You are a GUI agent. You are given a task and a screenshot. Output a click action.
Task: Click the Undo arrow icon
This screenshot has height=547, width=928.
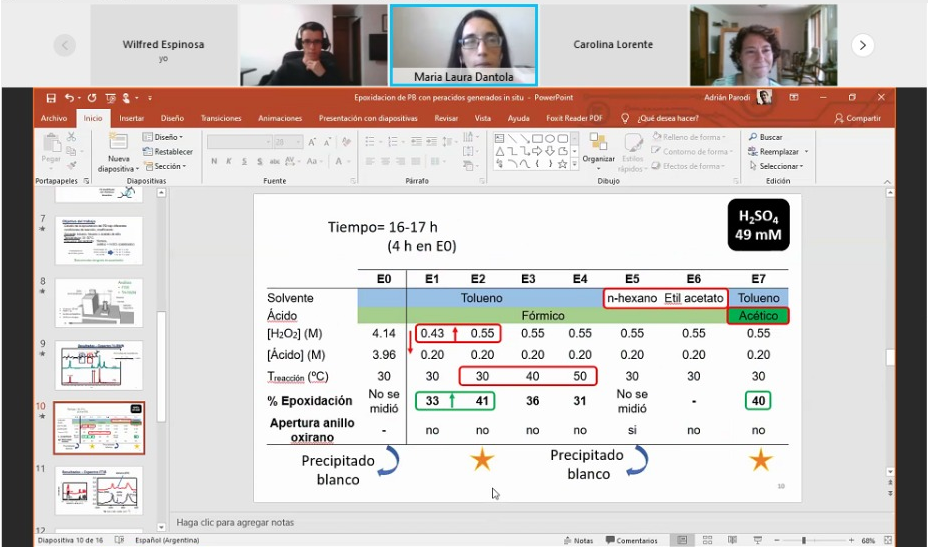coord(69,98)
